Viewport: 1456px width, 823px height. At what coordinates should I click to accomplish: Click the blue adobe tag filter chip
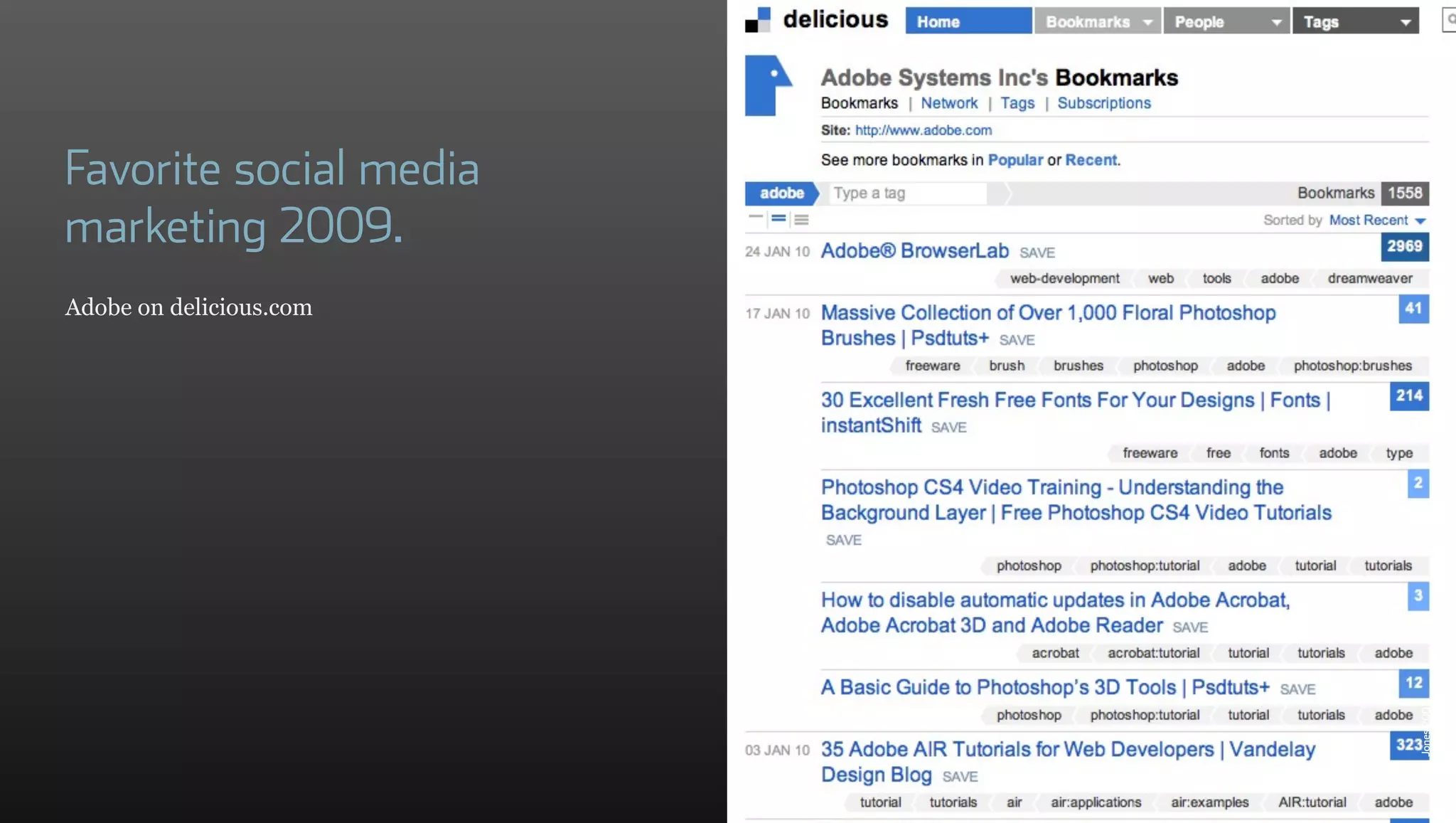pos(781,193)
